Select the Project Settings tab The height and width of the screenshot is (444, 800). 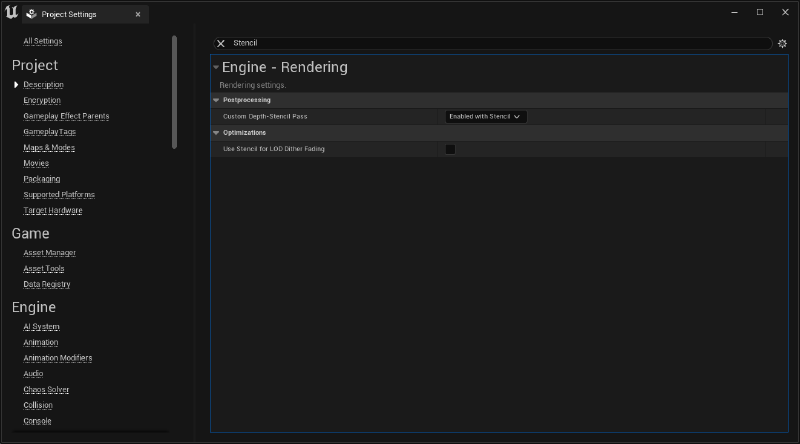pos(85,14)
